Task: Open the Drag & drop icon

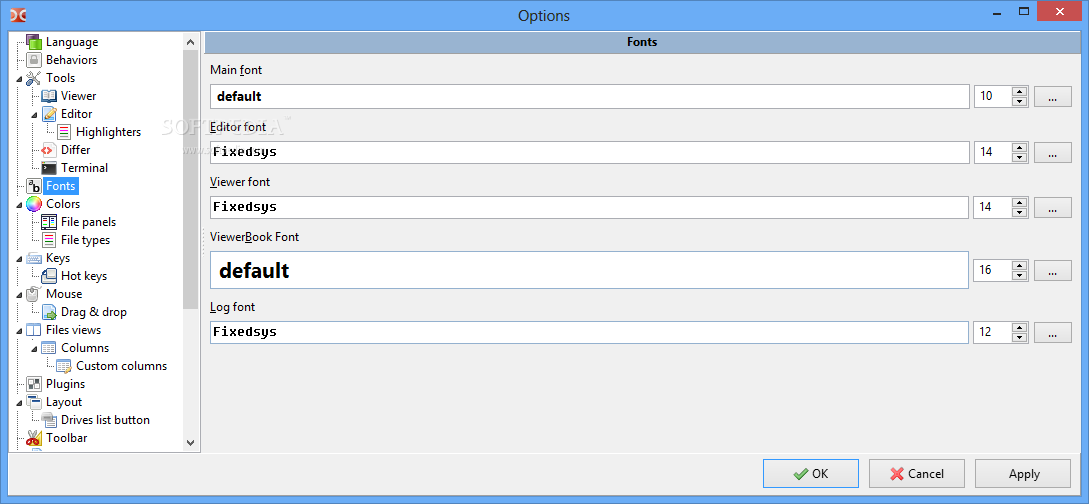Action: [x=49, y=312]
